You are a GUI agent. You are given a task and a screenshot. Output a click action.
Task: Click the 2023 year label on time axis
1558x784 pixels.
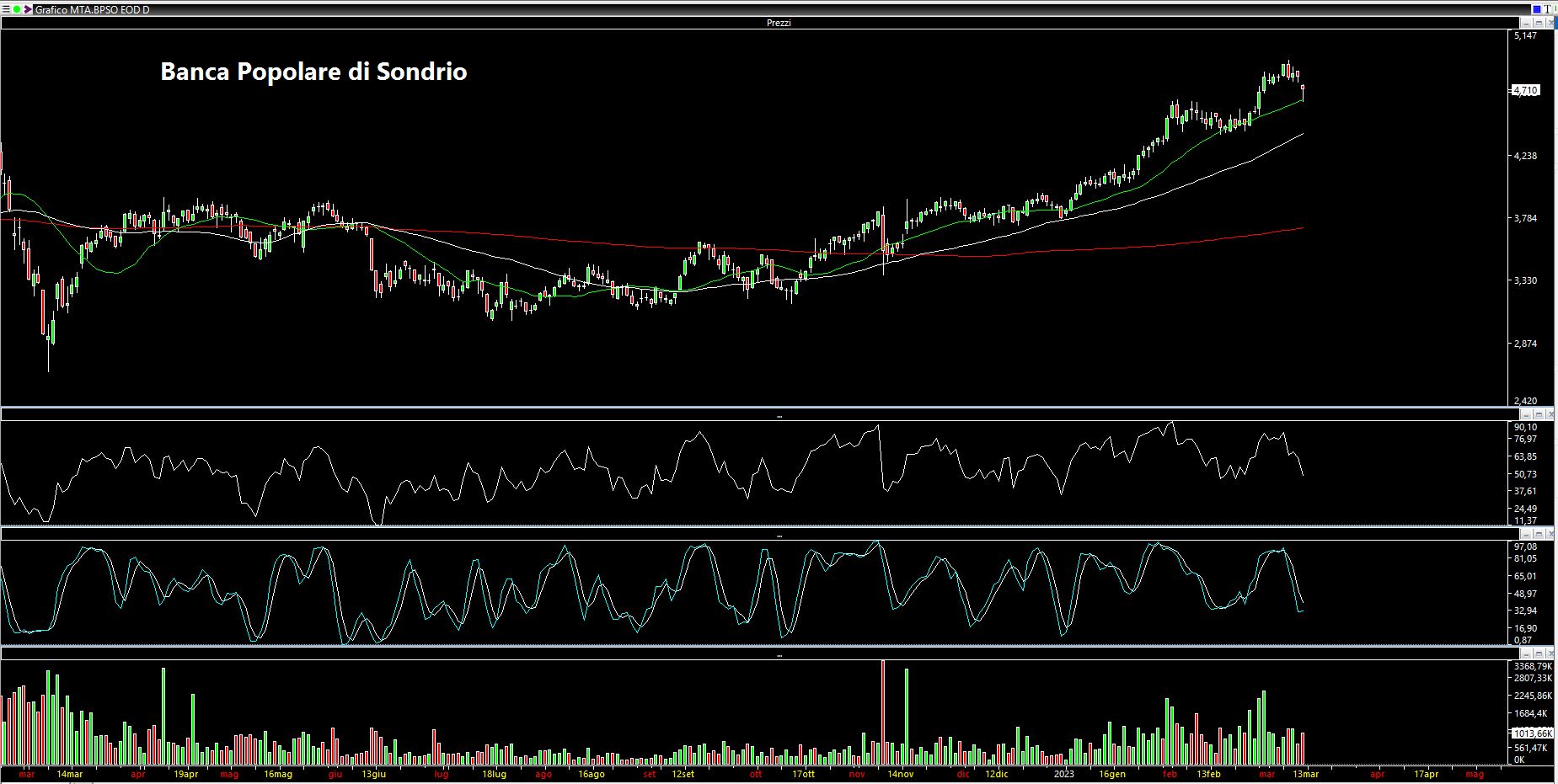[1064, 774]
